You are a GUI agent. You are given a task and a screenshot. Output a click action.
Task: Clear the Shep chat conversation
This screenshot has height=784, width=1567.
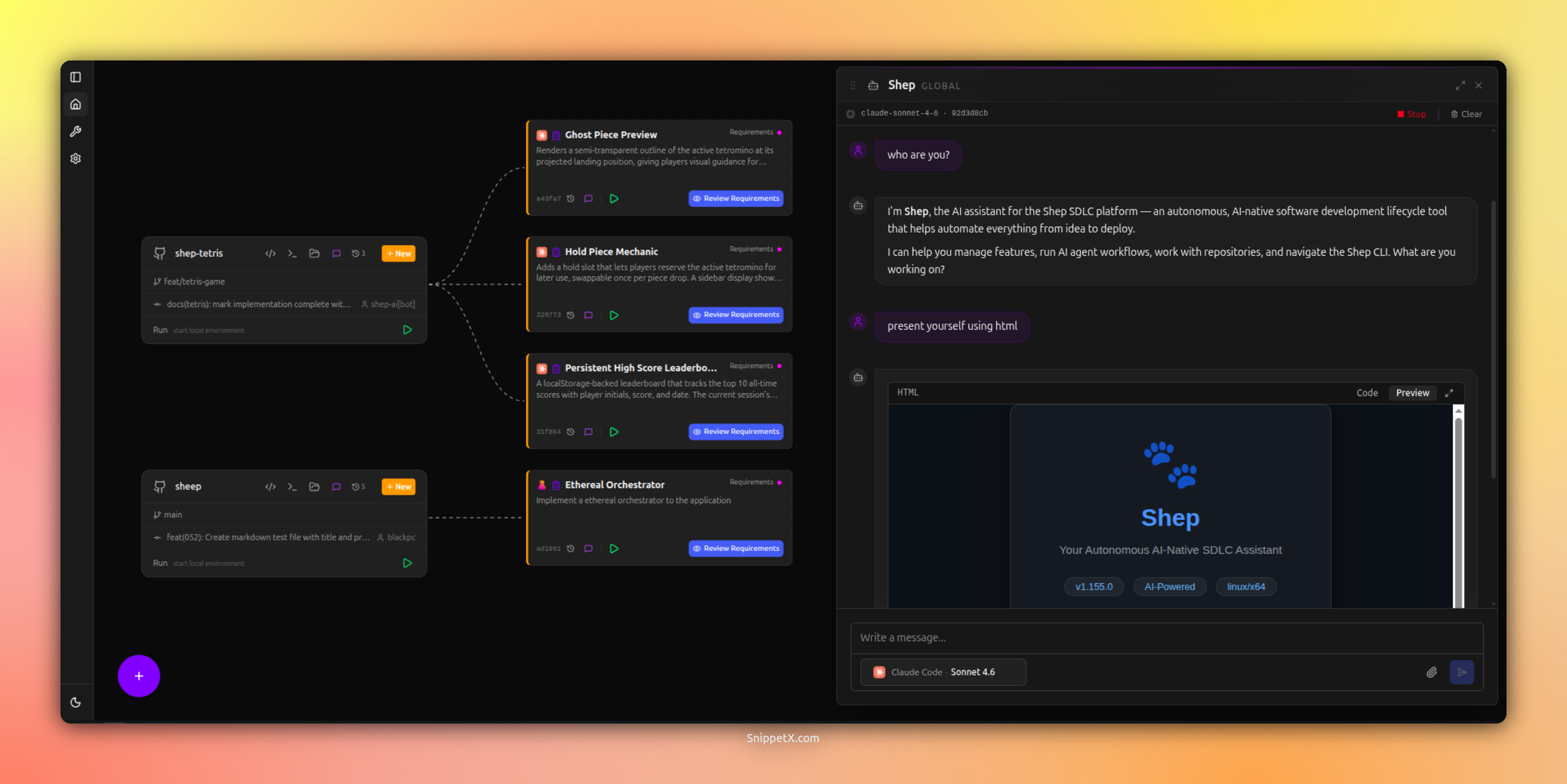click(x=1466, y=115)
